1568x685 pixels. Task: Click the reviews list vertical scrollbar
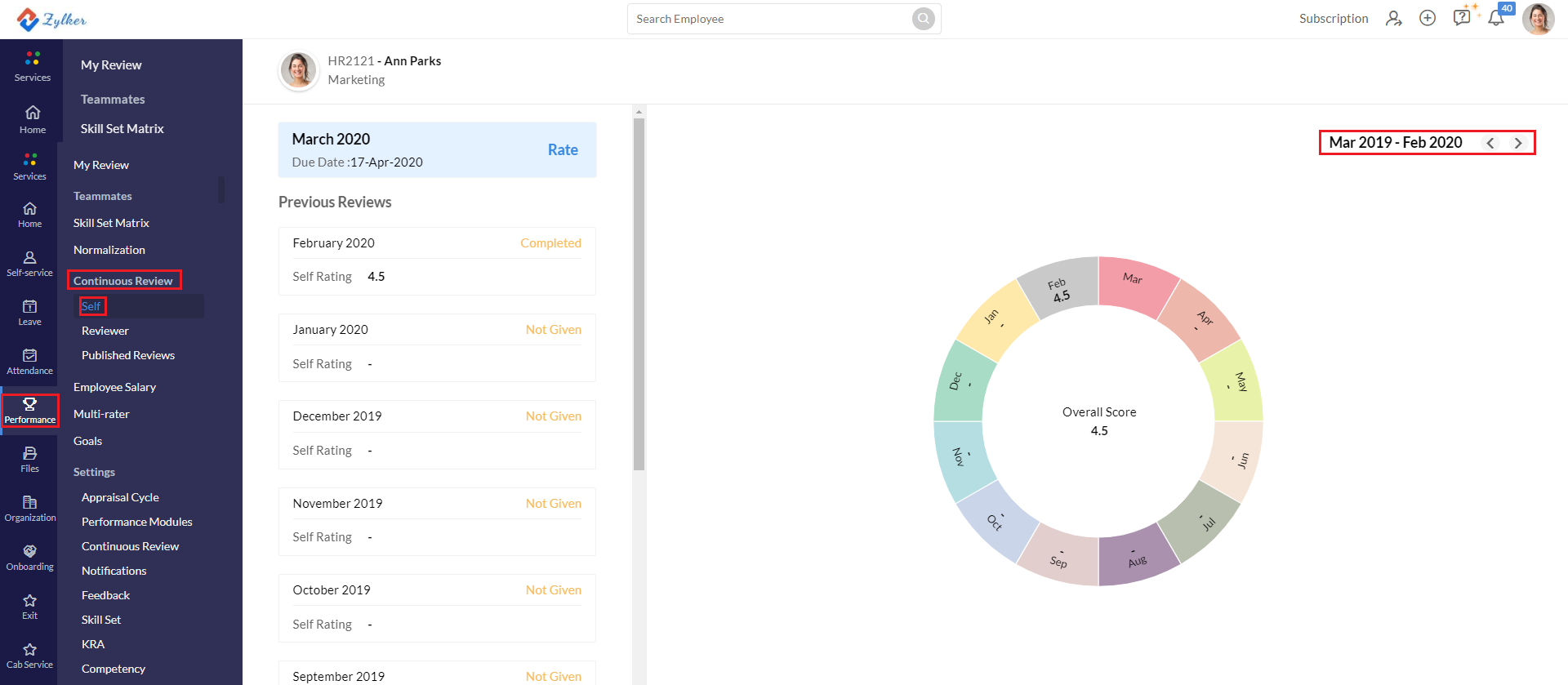click(639, 294)
